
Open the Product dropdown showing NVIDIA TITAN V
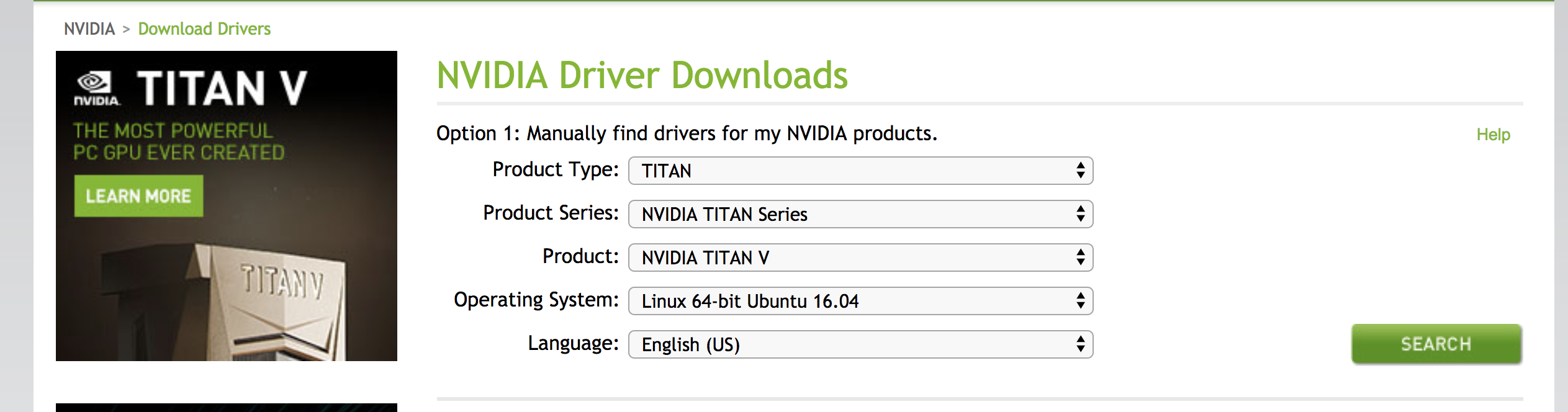pos(860,257)
